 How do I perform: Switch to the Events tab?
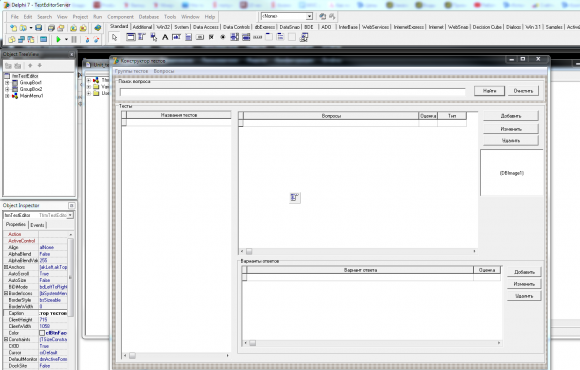click(37, 225)
